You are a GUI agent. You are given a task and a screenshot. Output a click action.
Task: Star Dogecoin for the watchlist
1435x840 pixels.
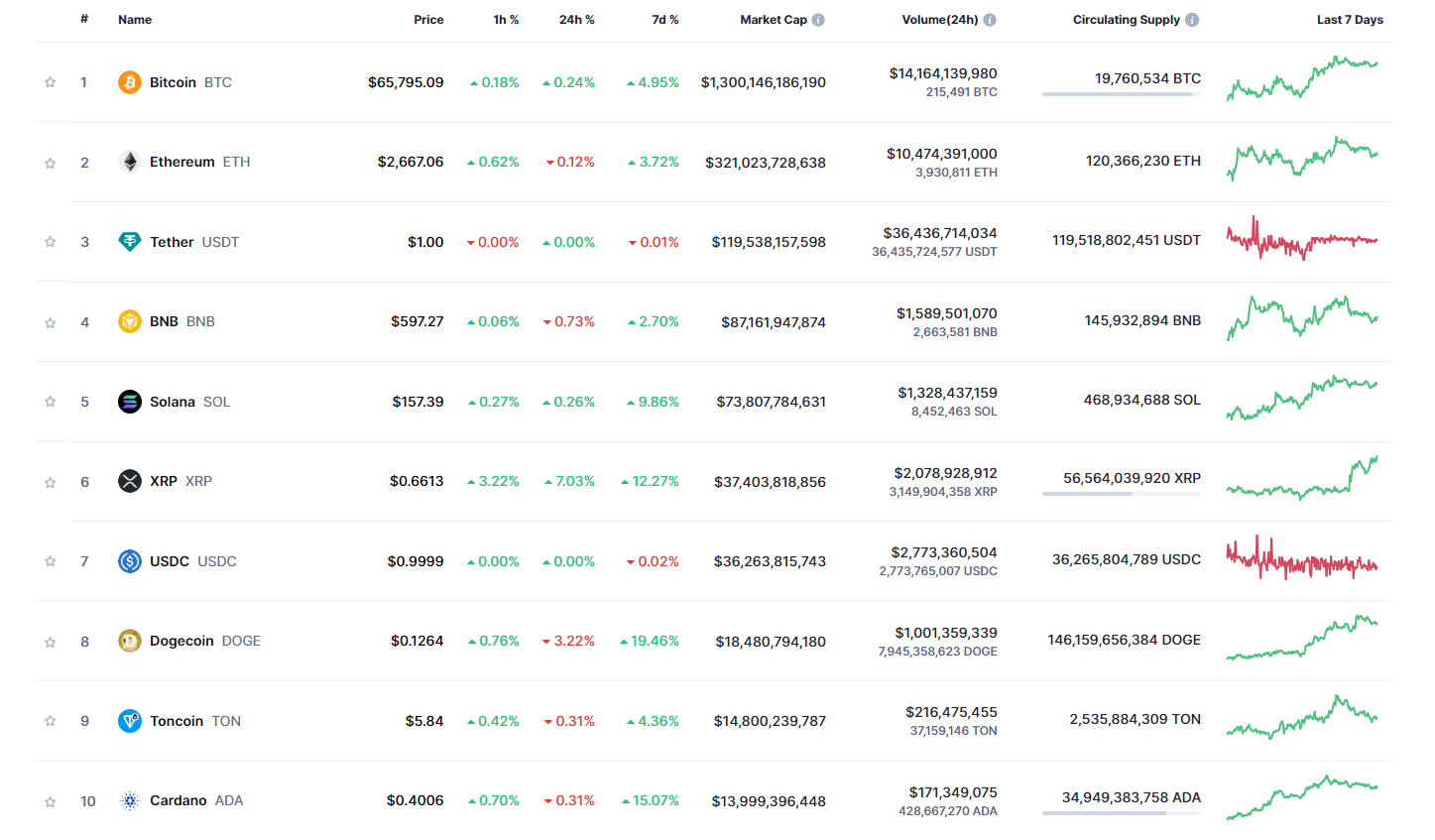[x=50, y=642]
